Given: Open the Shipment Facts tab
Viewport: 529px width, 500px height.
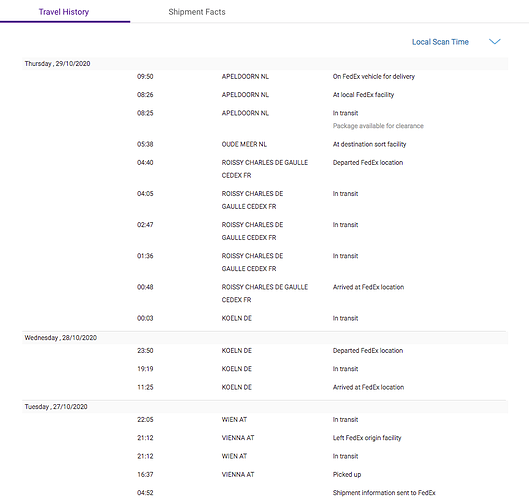Looking at the screenshot, I should (197, 12).
